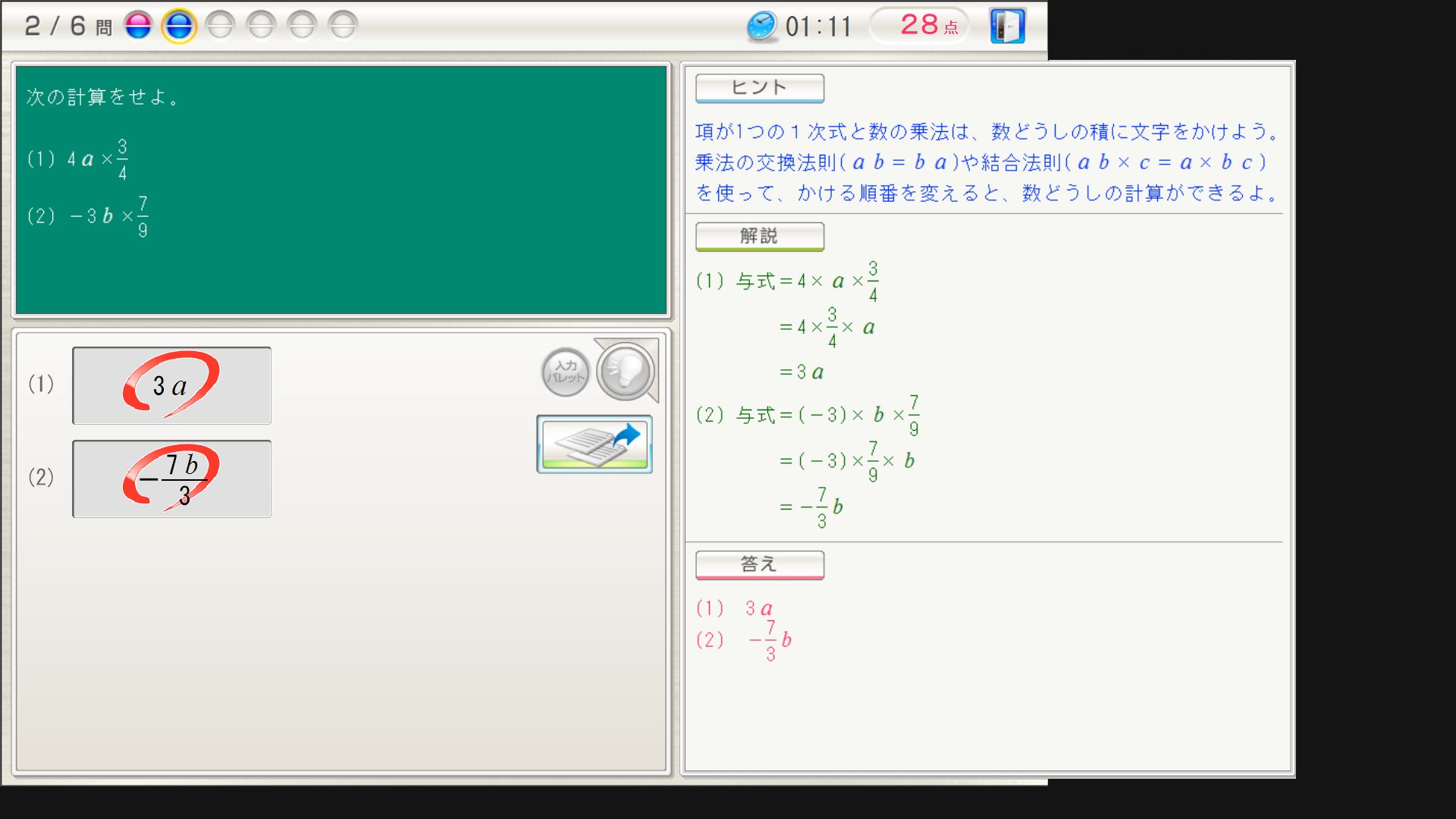Viewport: 1456px width, 819px height.
Task: Select first question progress ball
Action: tap(138, 26)
